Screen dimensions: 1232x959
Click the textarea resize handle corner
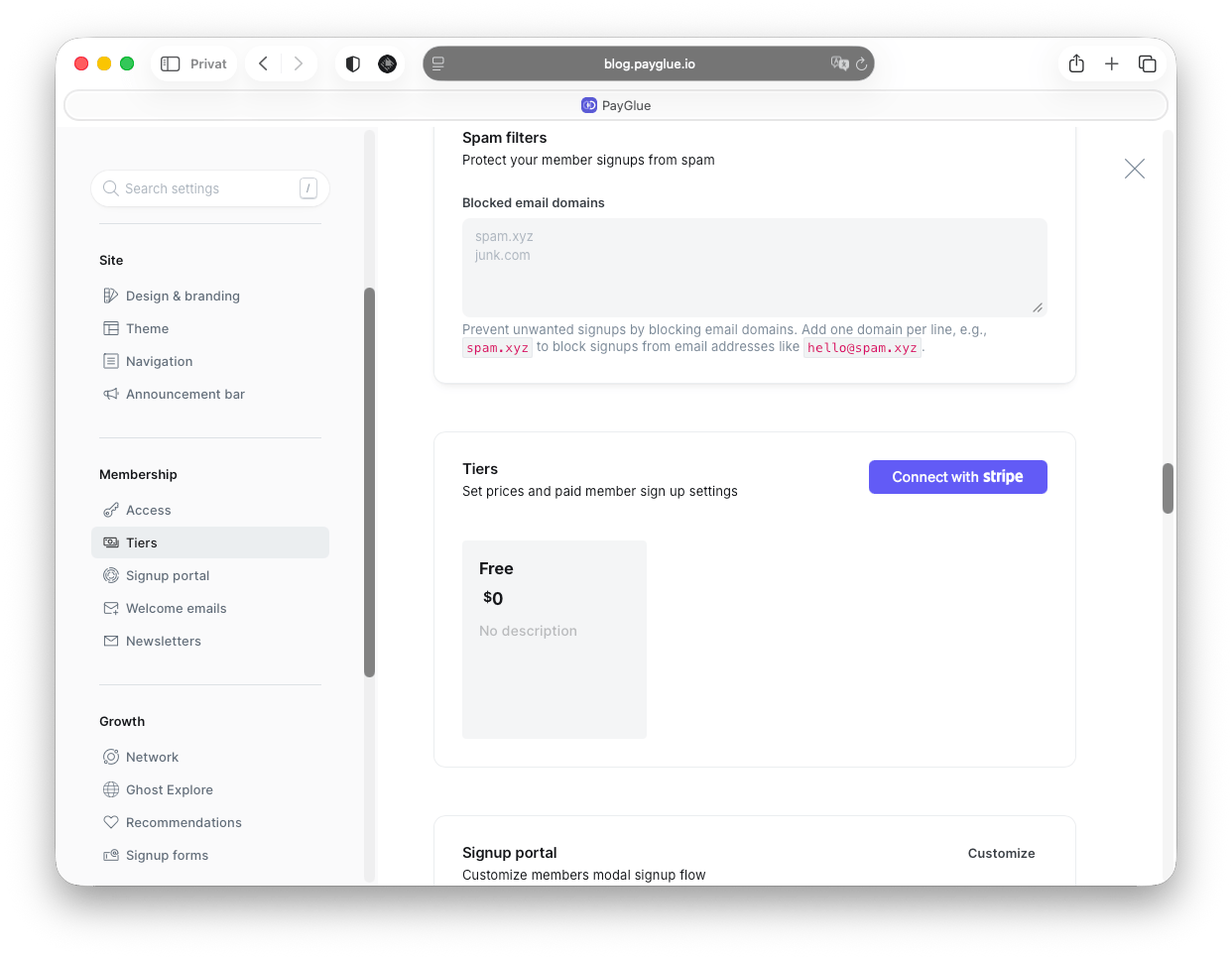(1038, 307)
